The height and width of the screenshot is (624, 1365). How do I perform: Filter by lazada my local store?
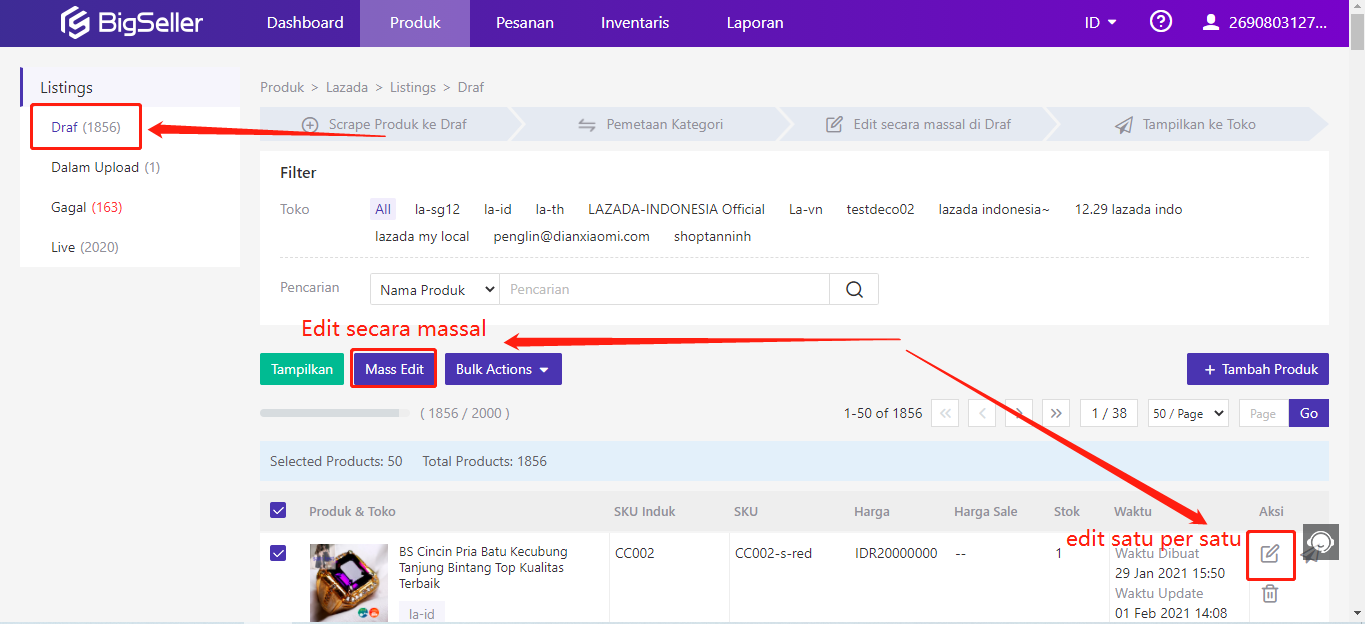point(422,236)
